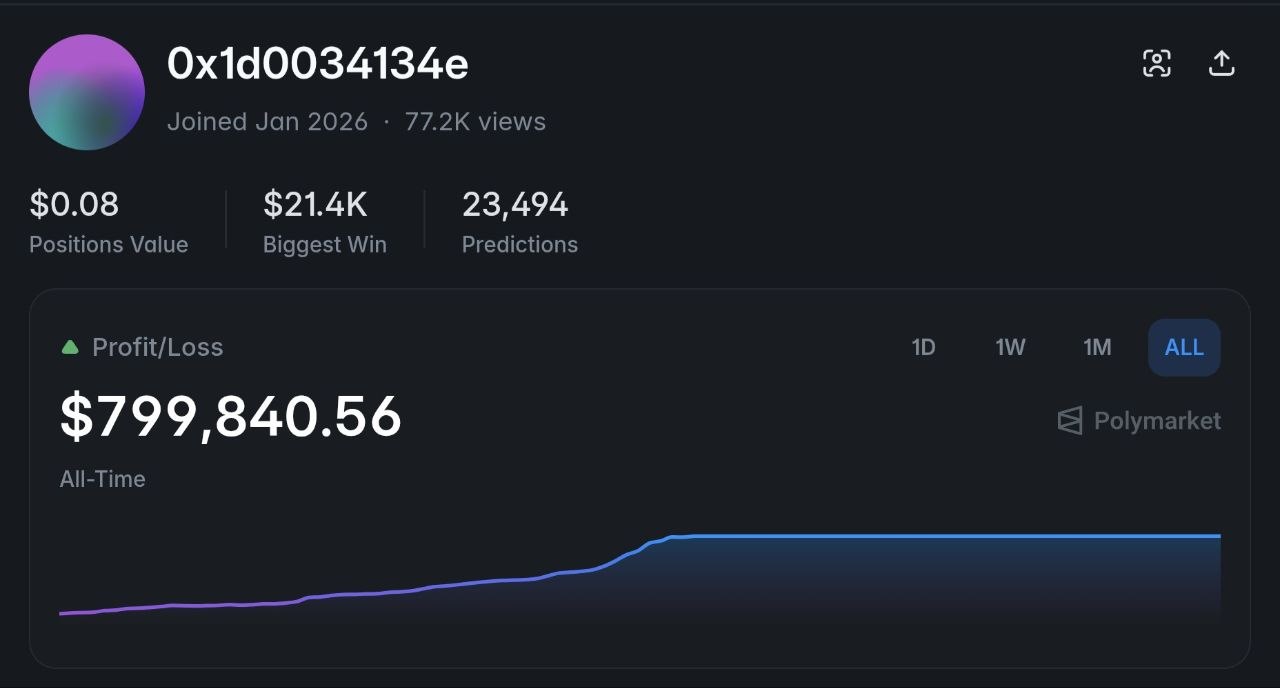Screen dimensions: 1280x688
Task: Click the Polymarket logo icon
Action: [1068, 421]
